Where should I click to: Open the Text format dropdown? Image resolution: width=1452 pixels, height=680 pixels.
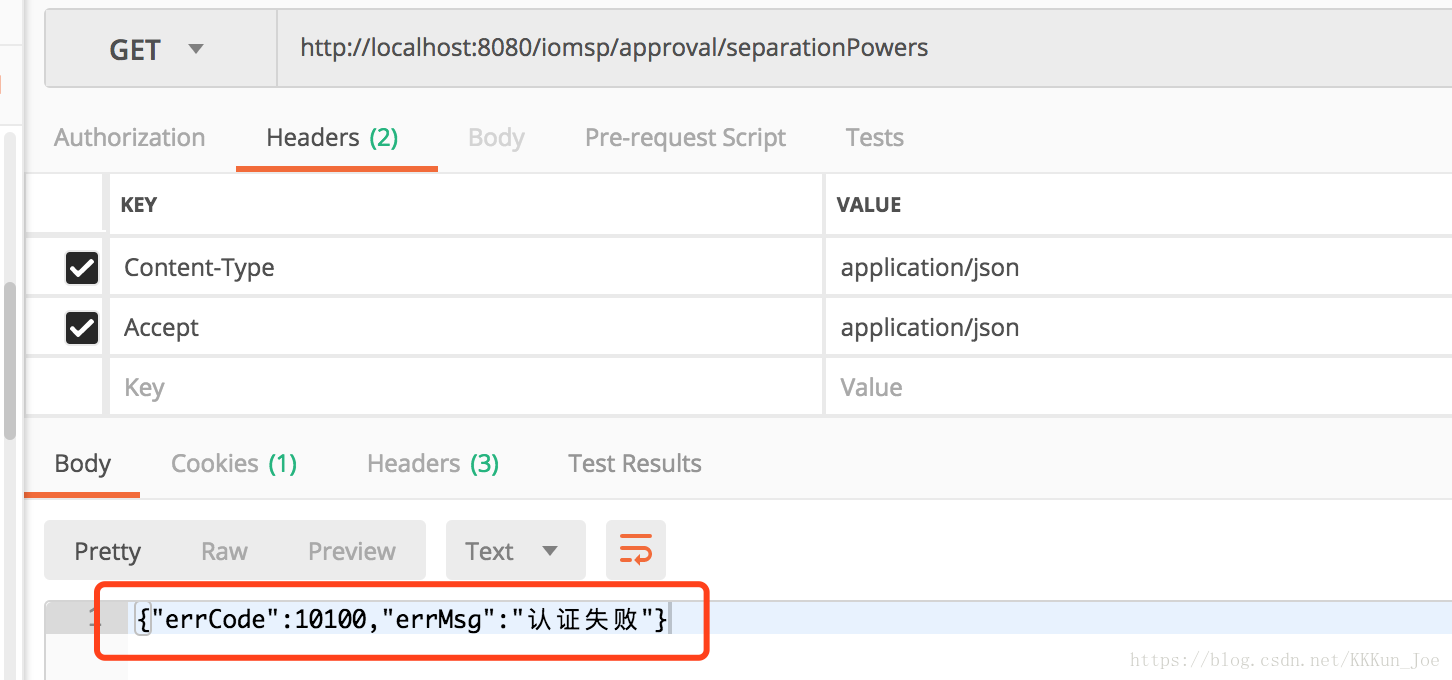[515, 551]
